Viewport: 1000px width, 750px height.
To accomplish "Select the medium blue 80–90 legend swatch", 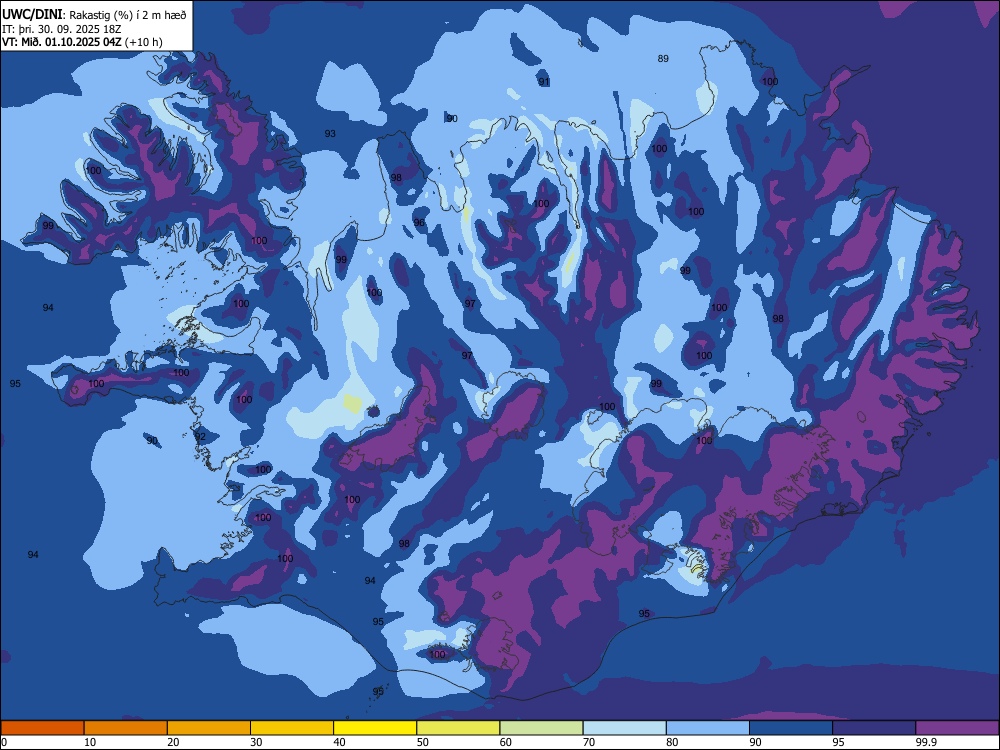I will pos(708,728).
